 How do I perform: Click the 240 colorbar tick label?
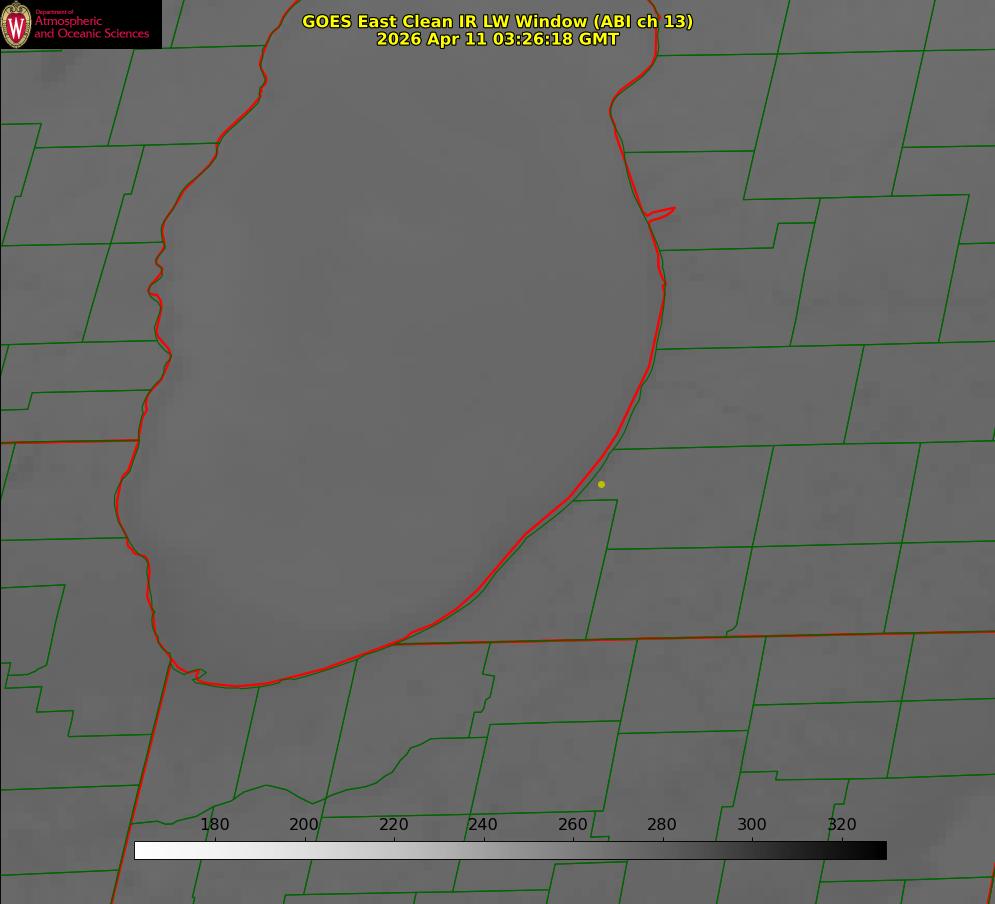point(483,824)
